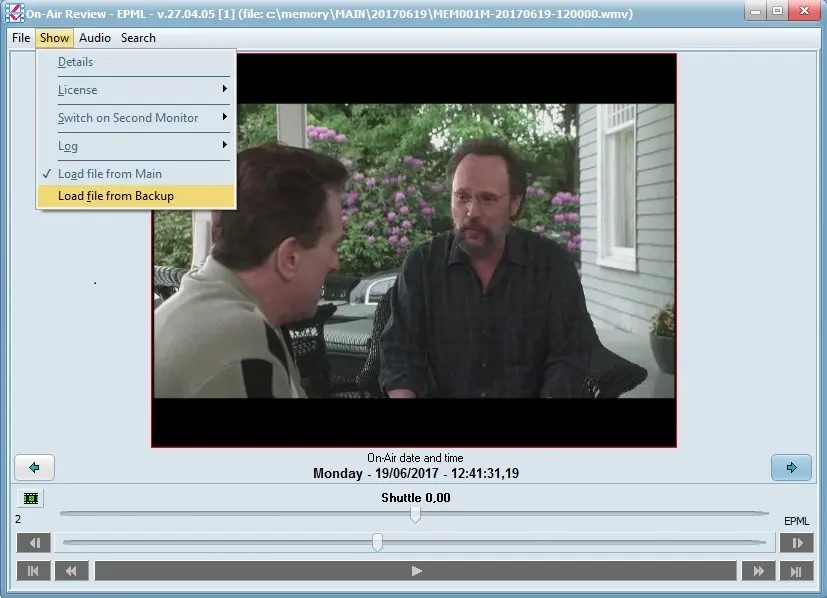The width and height of the screenshot is (827, 598).
Task: Start playback with the wide play button
Action: 416,571
